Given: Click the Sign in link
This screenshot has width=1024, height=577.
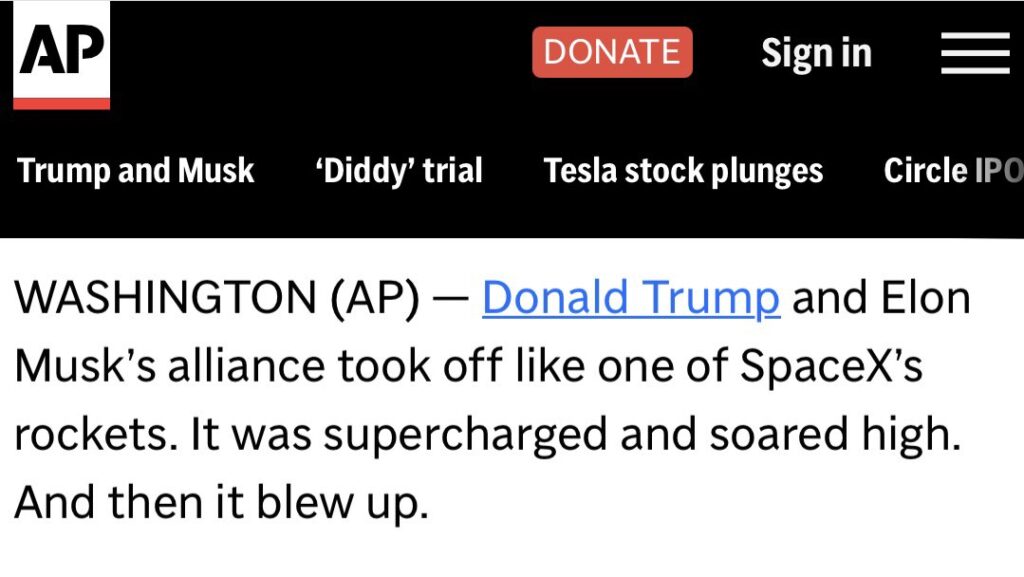Looking at the screenshot, I should 816,53.
